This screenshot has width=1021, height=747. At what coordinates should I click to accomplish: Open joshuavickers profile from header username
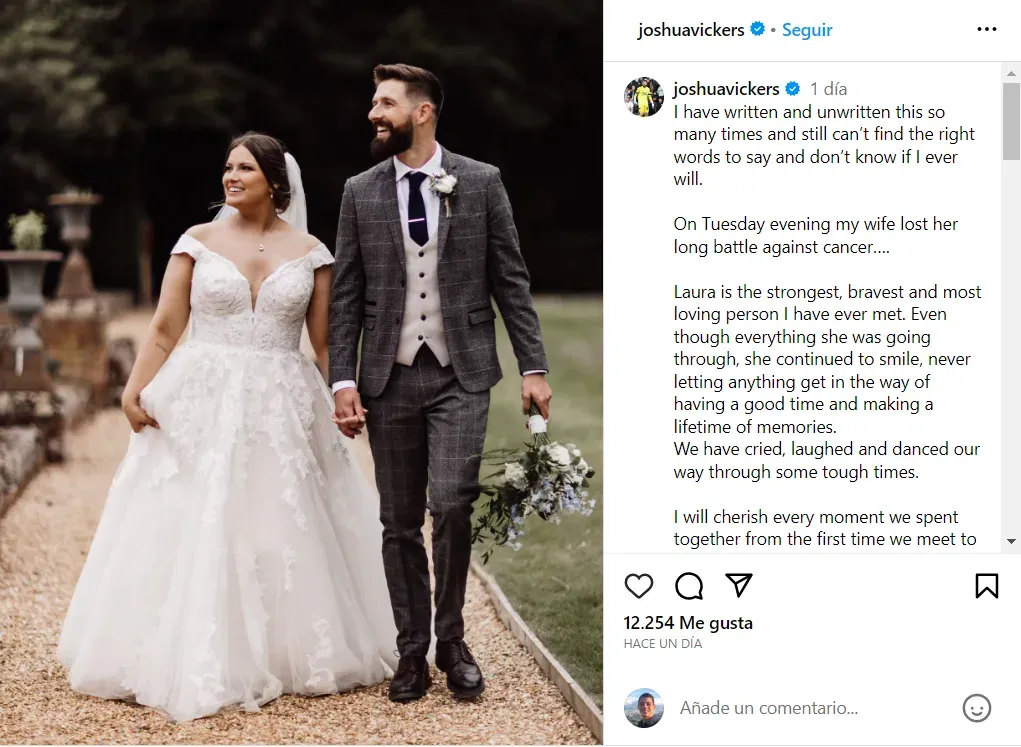click(691, 30)
